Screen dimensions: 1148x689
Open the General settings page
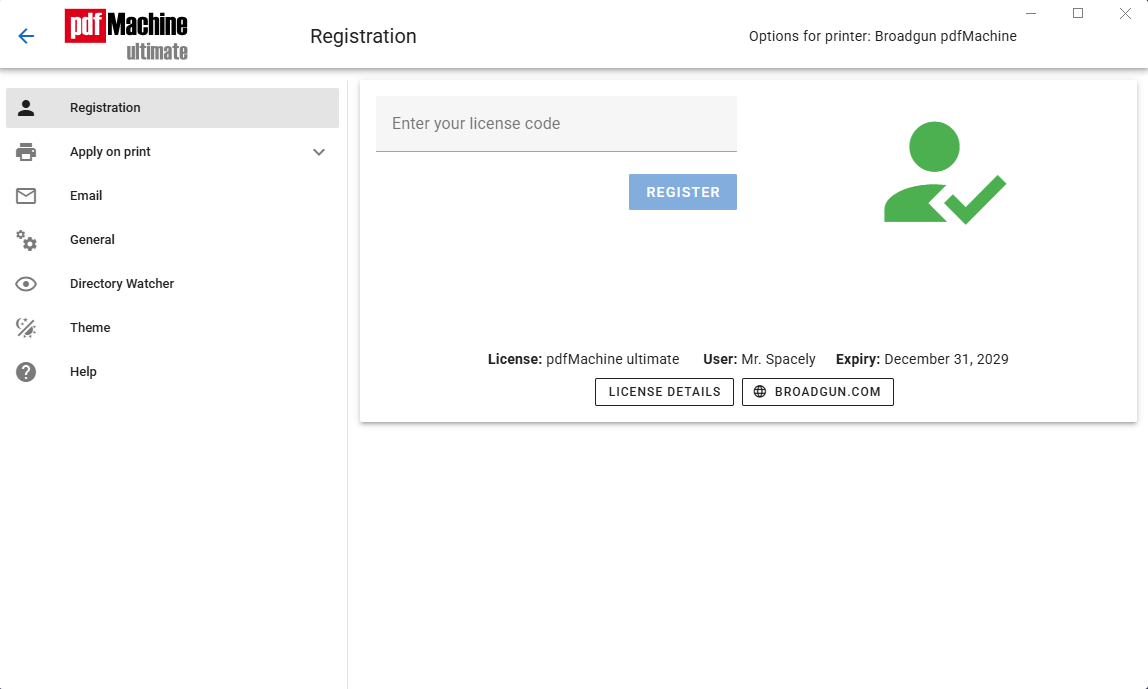[172, 239]
